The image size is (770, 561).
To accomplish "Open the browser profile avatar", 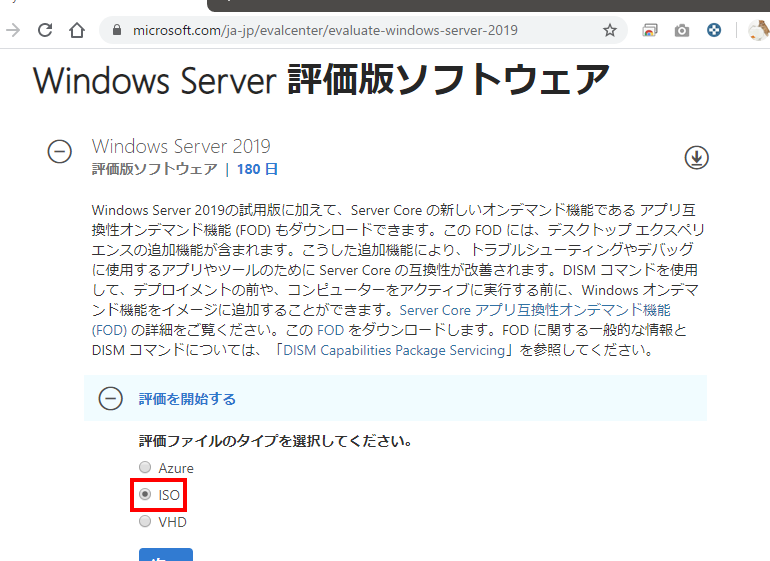I will 758,30.
